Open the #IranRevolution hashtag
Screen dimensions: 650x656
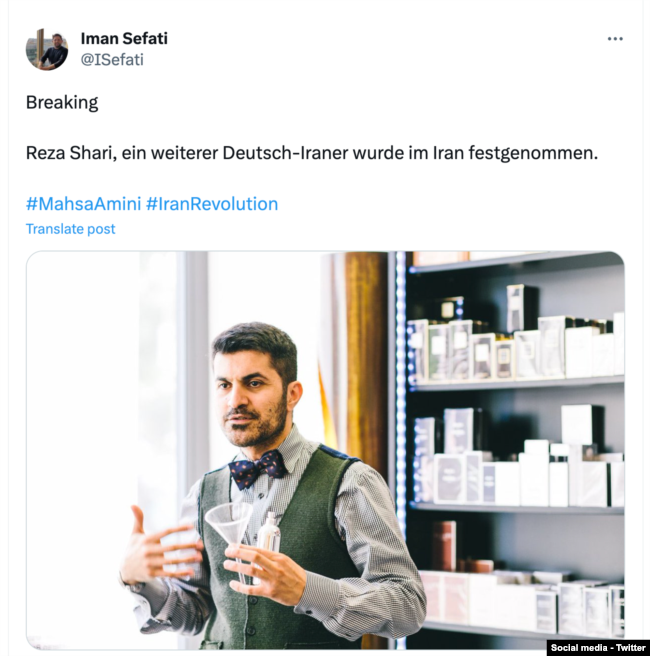[x=212, y=204]
